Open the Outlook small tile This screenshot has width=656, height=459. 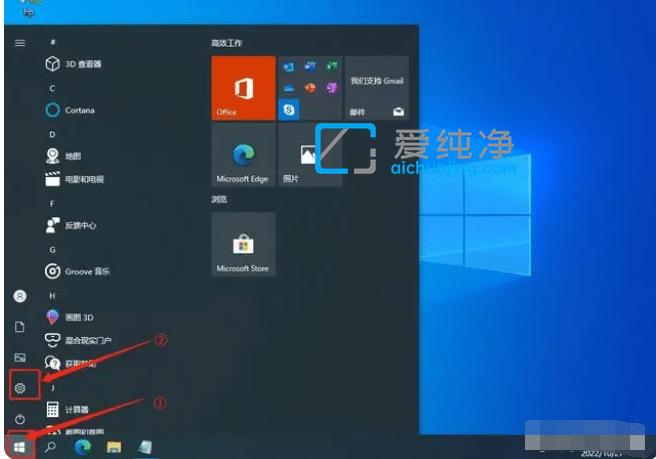(289, 67)
